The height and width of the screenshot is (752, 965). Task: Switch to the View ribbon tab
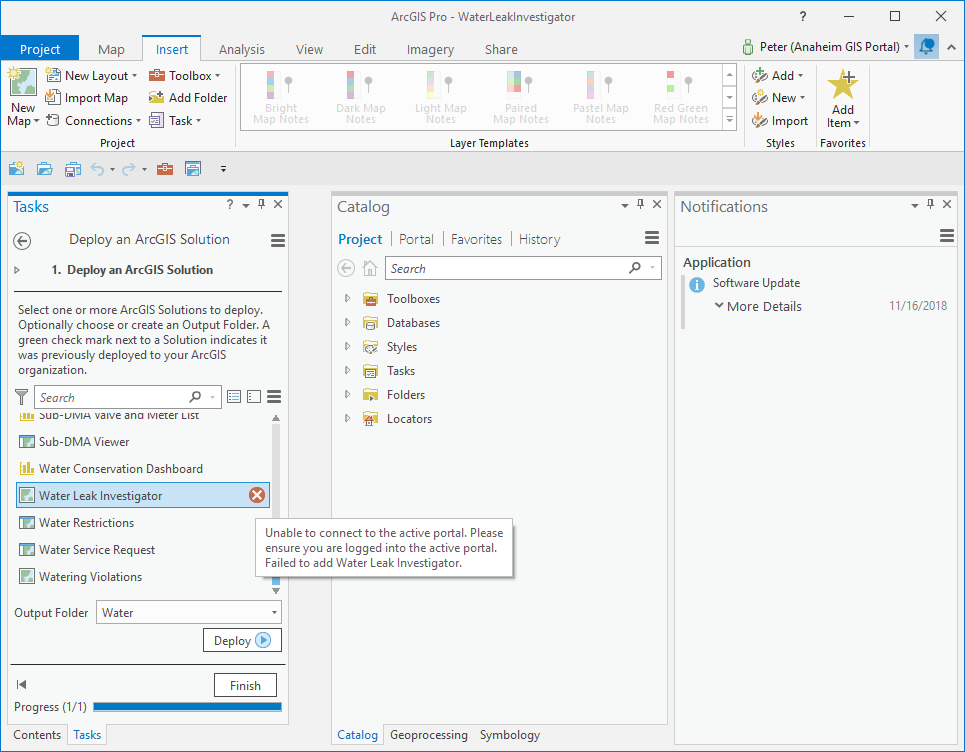click(x=309, y=49)
